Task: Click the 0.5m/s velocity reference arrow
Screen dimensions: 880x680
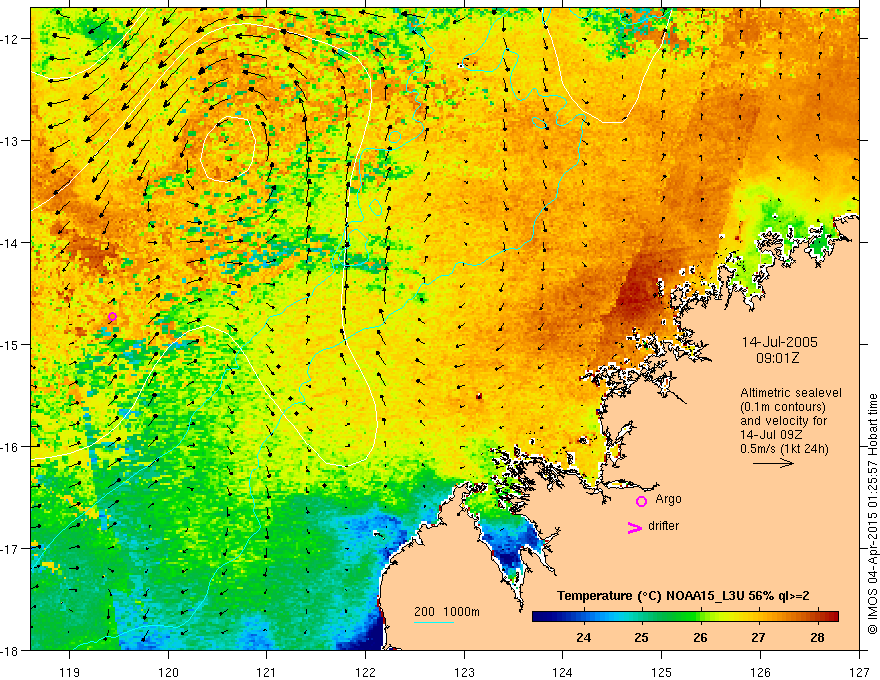Action: pos(773,463)
